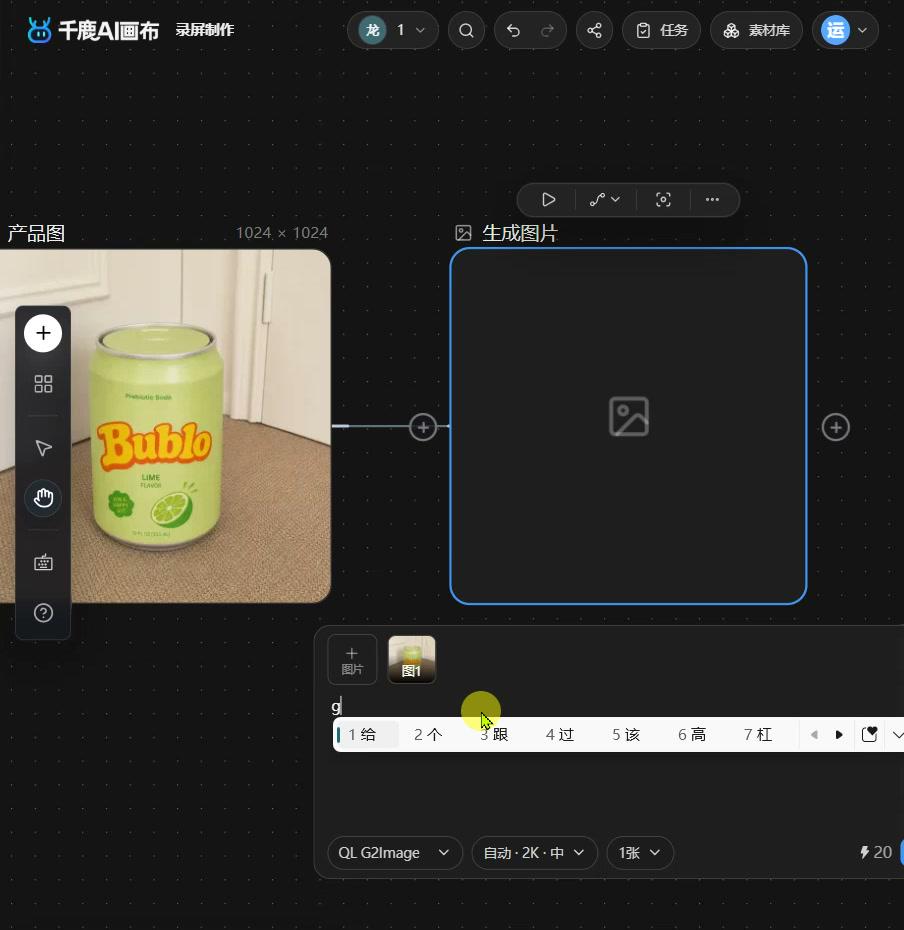Image resolution: width=904 pixels, height=930 pixels.
Task: Click the 生成图片 node title text
Action: click(x=520, y=233)
